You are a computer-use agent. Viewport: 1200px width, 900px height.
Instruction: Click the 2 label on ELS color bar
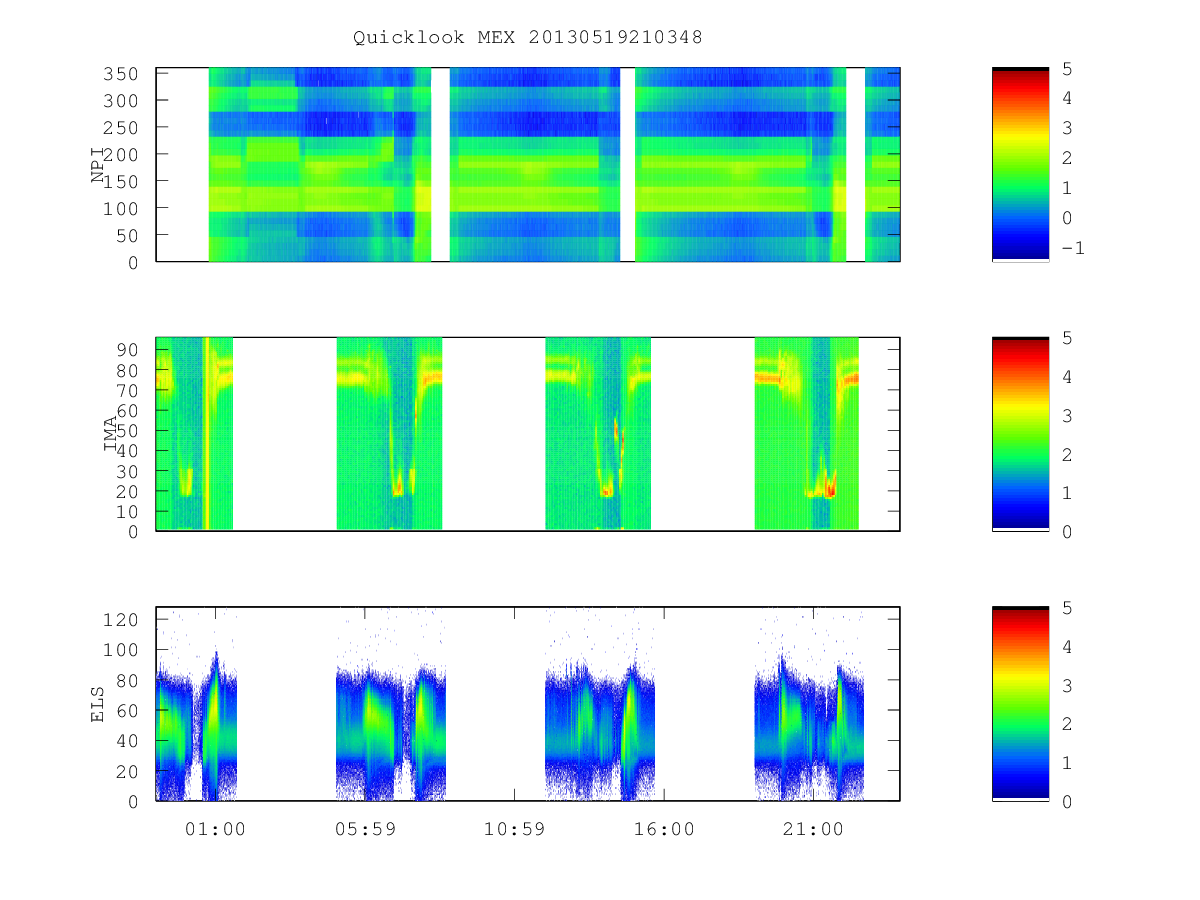(x=1067, y=724)
